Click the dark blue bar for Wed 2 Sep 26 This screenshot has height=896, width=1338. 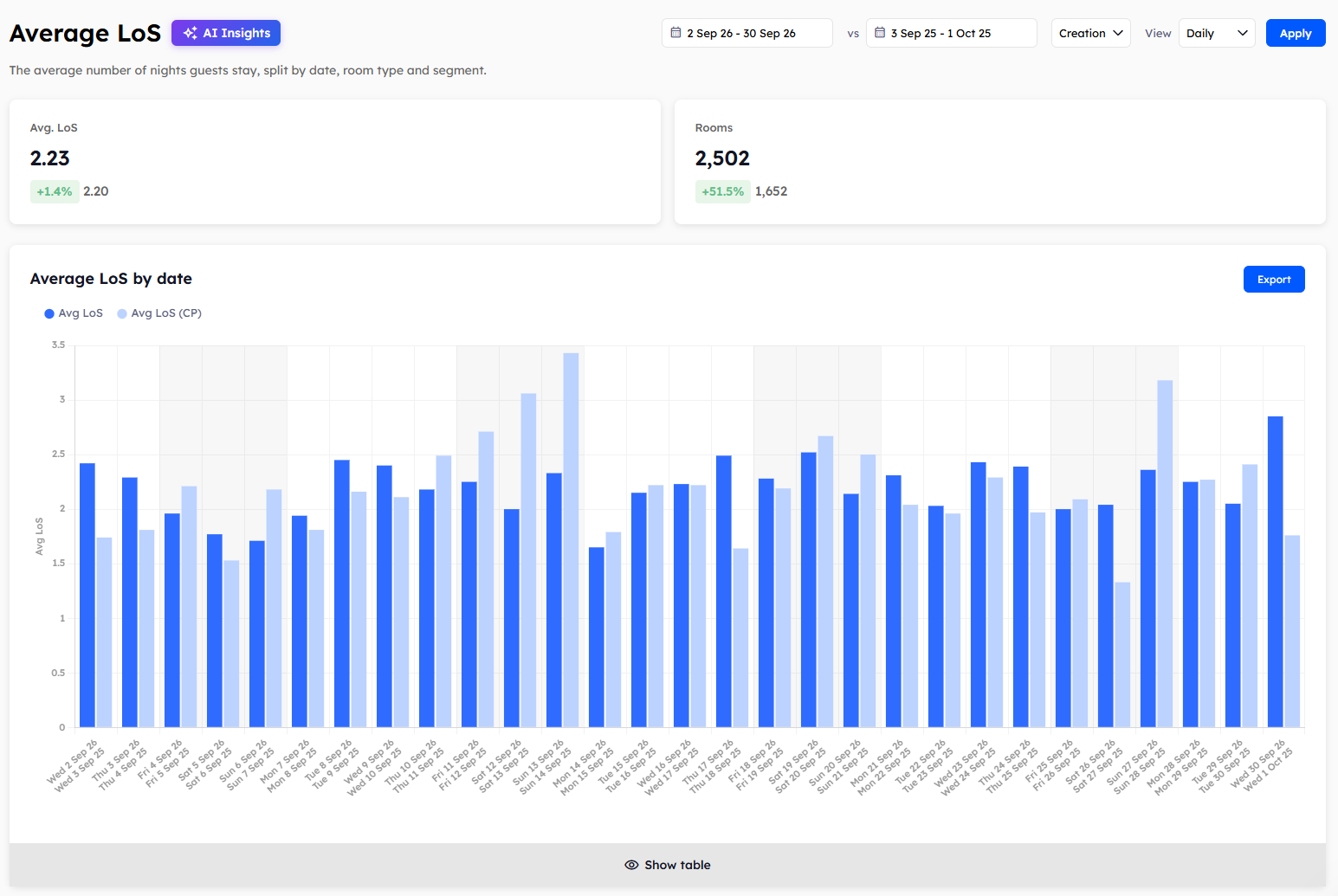pyautogui.click(x=87, y=596)
